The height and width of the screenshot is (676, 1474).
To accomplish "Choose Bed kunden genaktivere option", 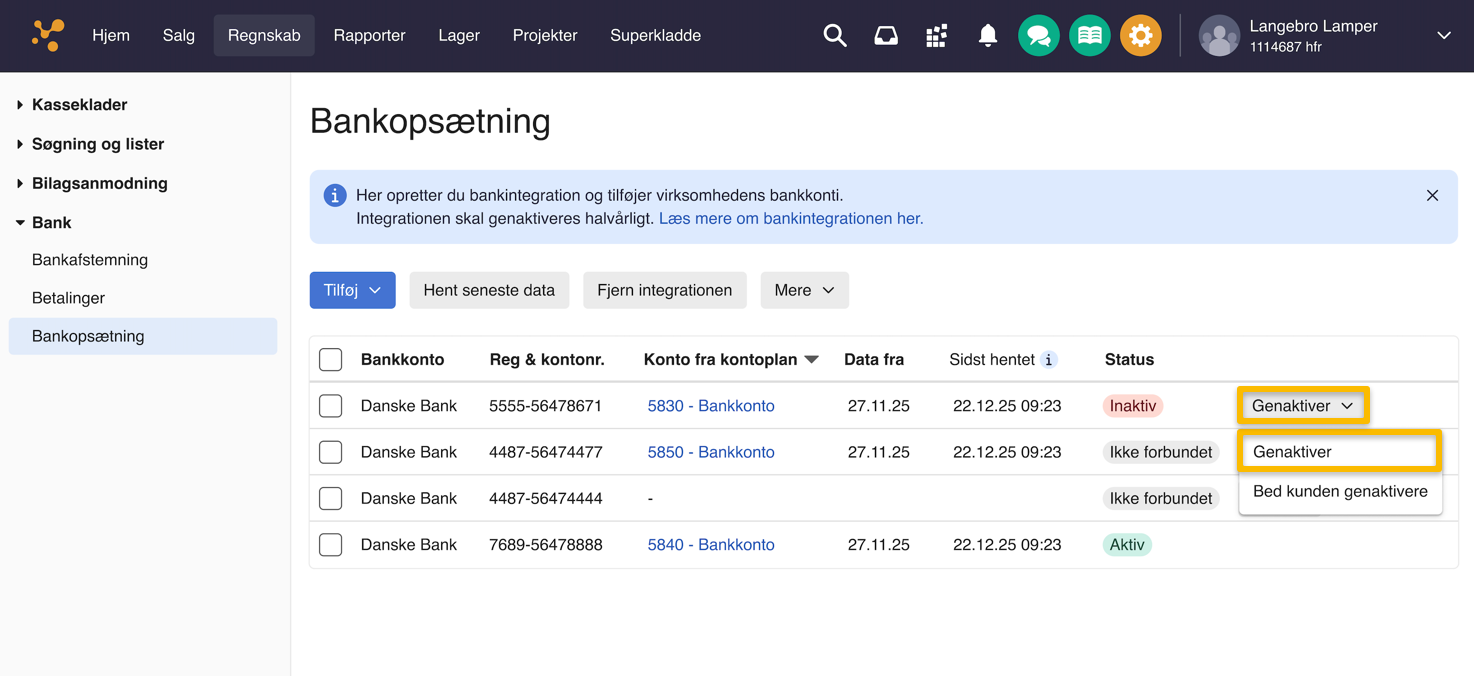I will (1340, 492).
